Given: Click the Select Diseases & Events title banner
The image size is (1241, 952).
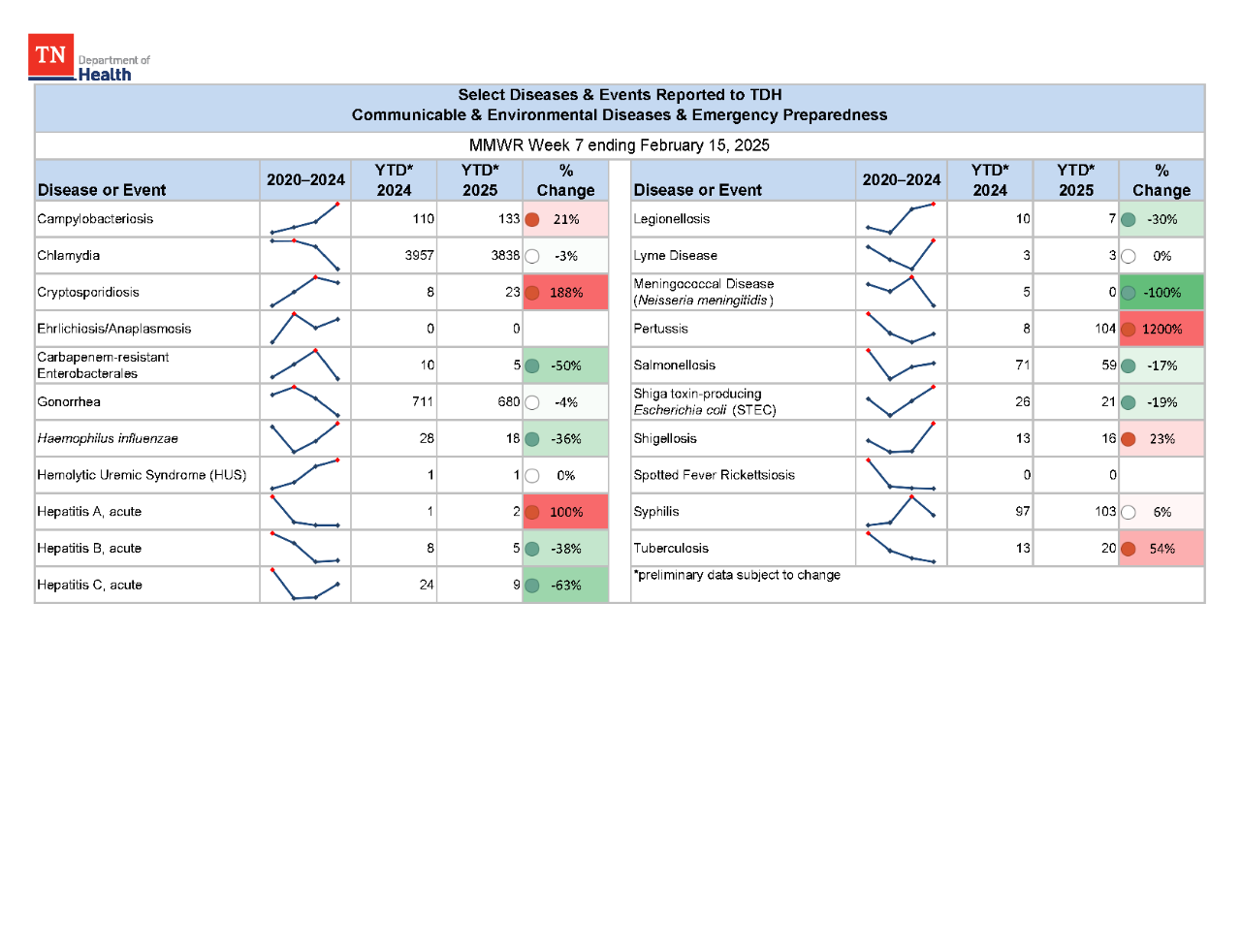Looking at the screenshot, I should tap(619, 105).
